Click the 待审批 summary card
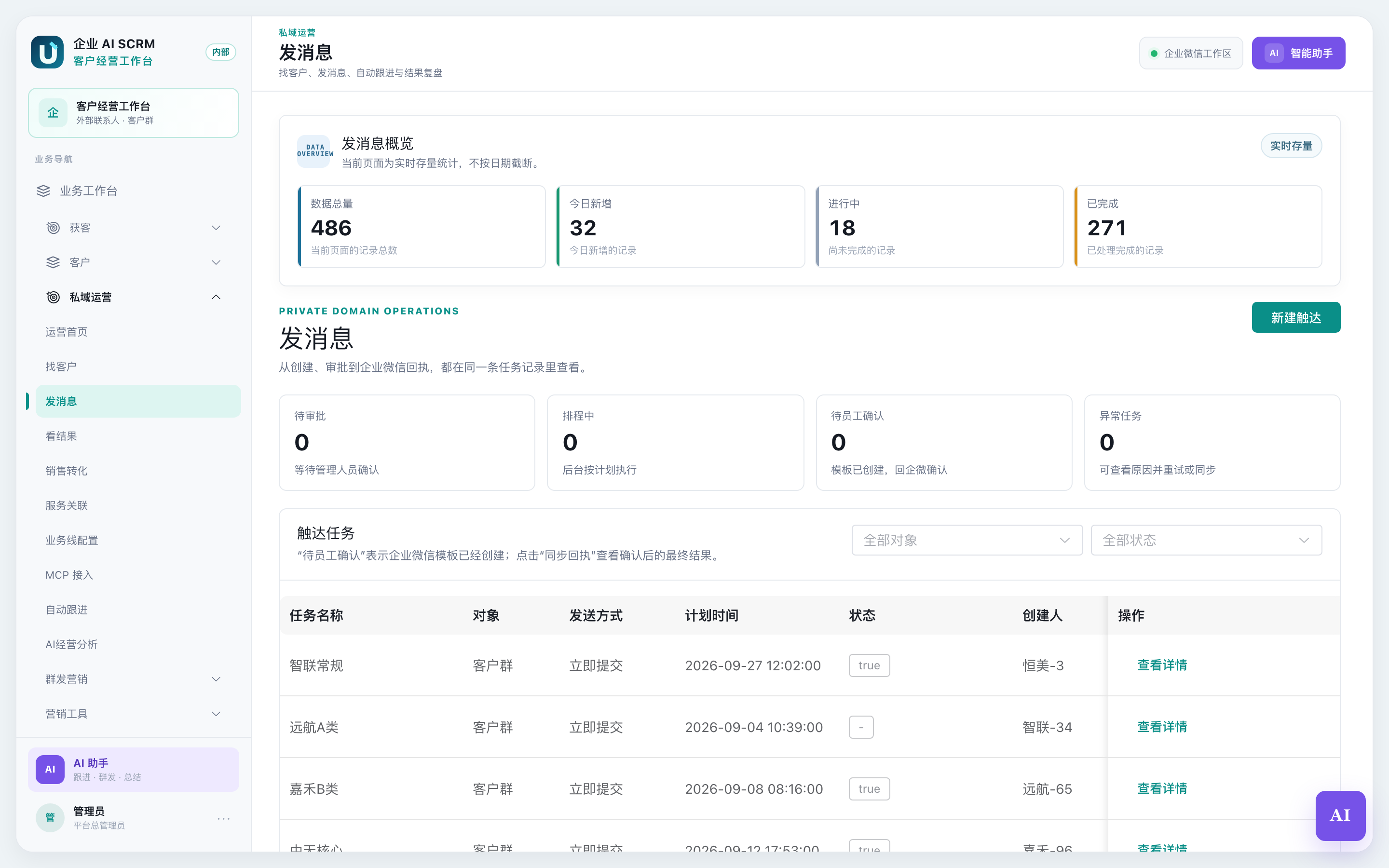Screen dimensions: 1389x868 point(407,442)
